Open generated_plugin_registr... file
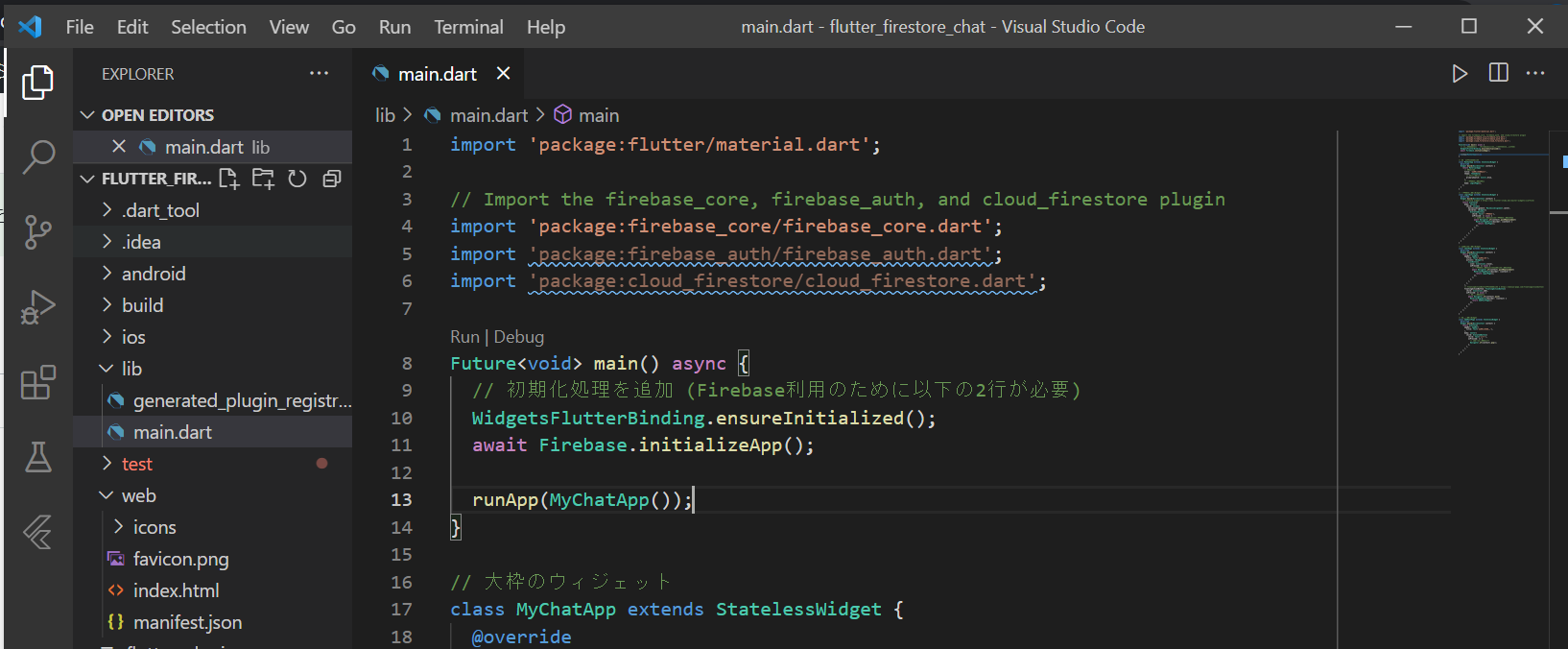1568x649 pixels. 213,400
